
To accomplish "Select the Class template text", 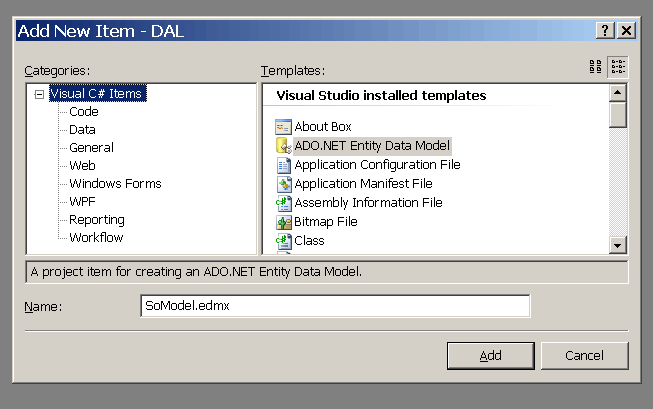I will [309, 241].
